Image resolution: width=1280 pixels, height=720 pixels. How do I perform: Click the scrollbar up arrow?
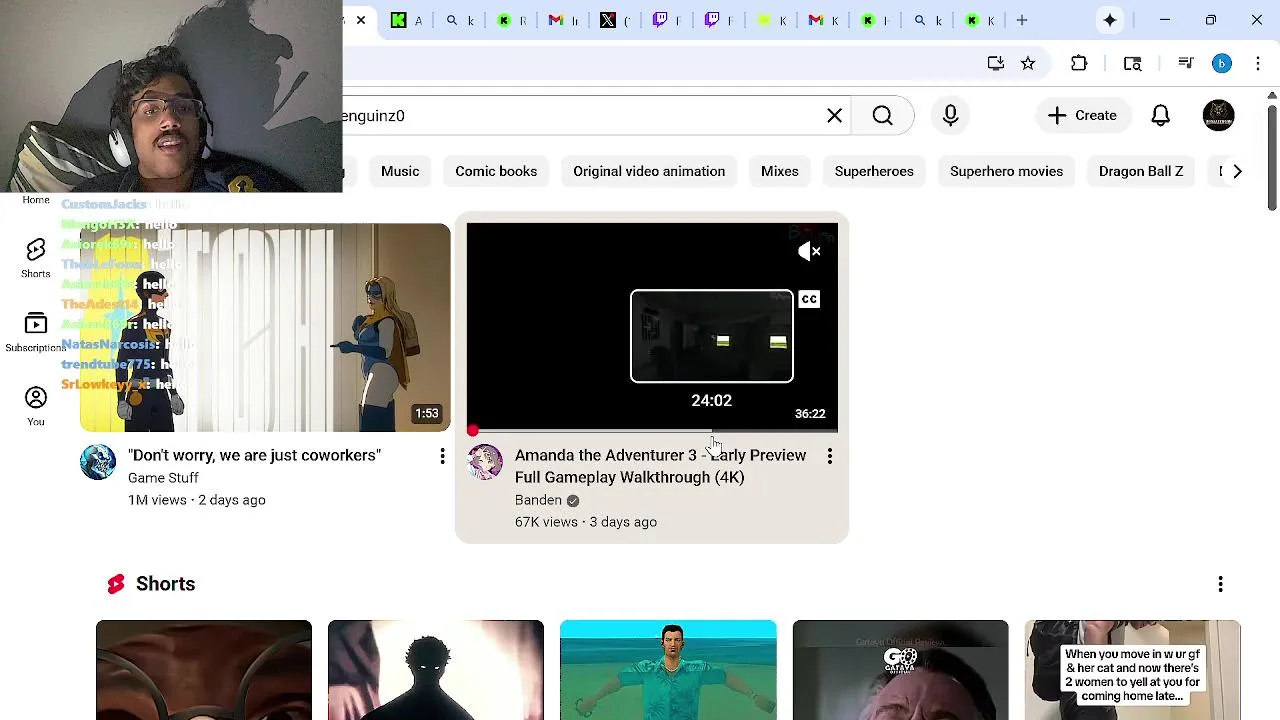pos(1272,95)
